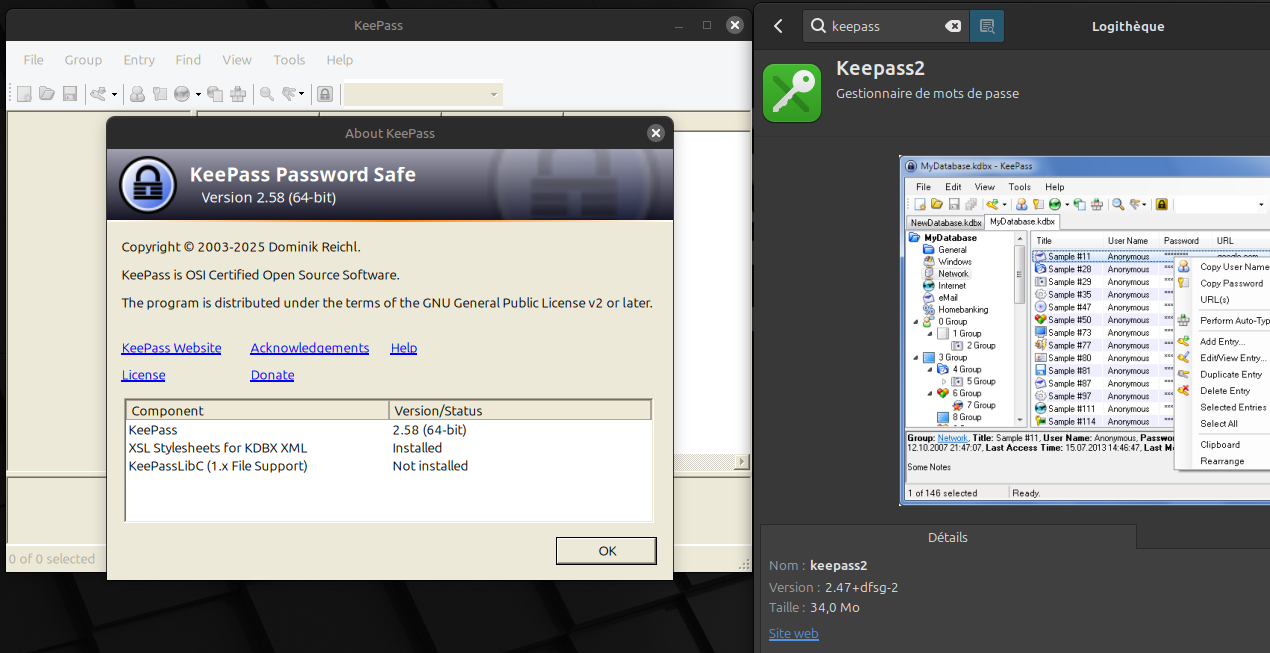Expand the Add Entry dropdown arrow

click(x=114, y=95)
